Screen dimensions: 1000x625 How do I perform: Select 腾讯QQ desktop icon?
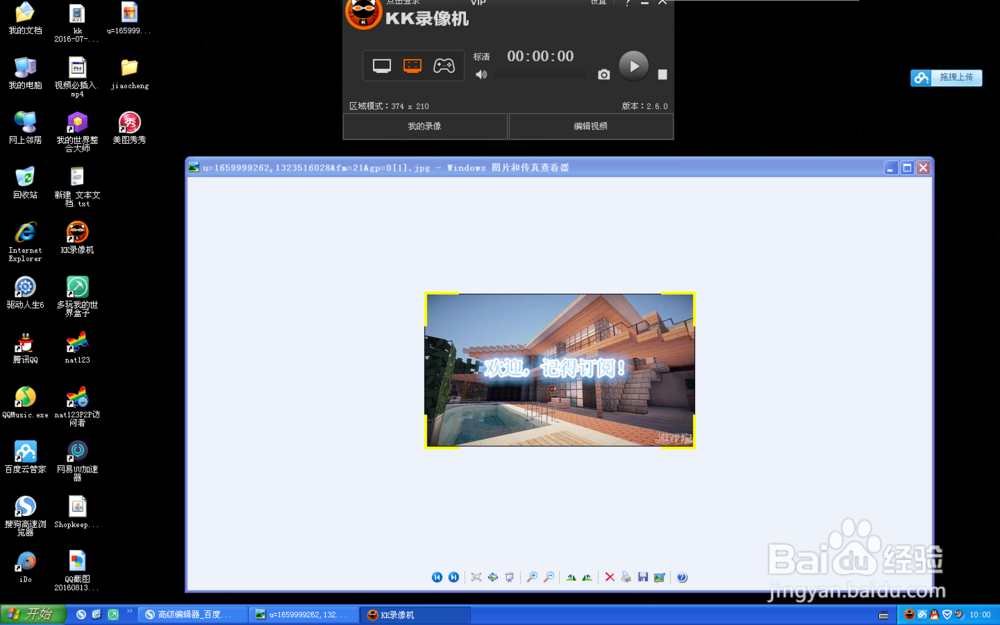point(25,348)
